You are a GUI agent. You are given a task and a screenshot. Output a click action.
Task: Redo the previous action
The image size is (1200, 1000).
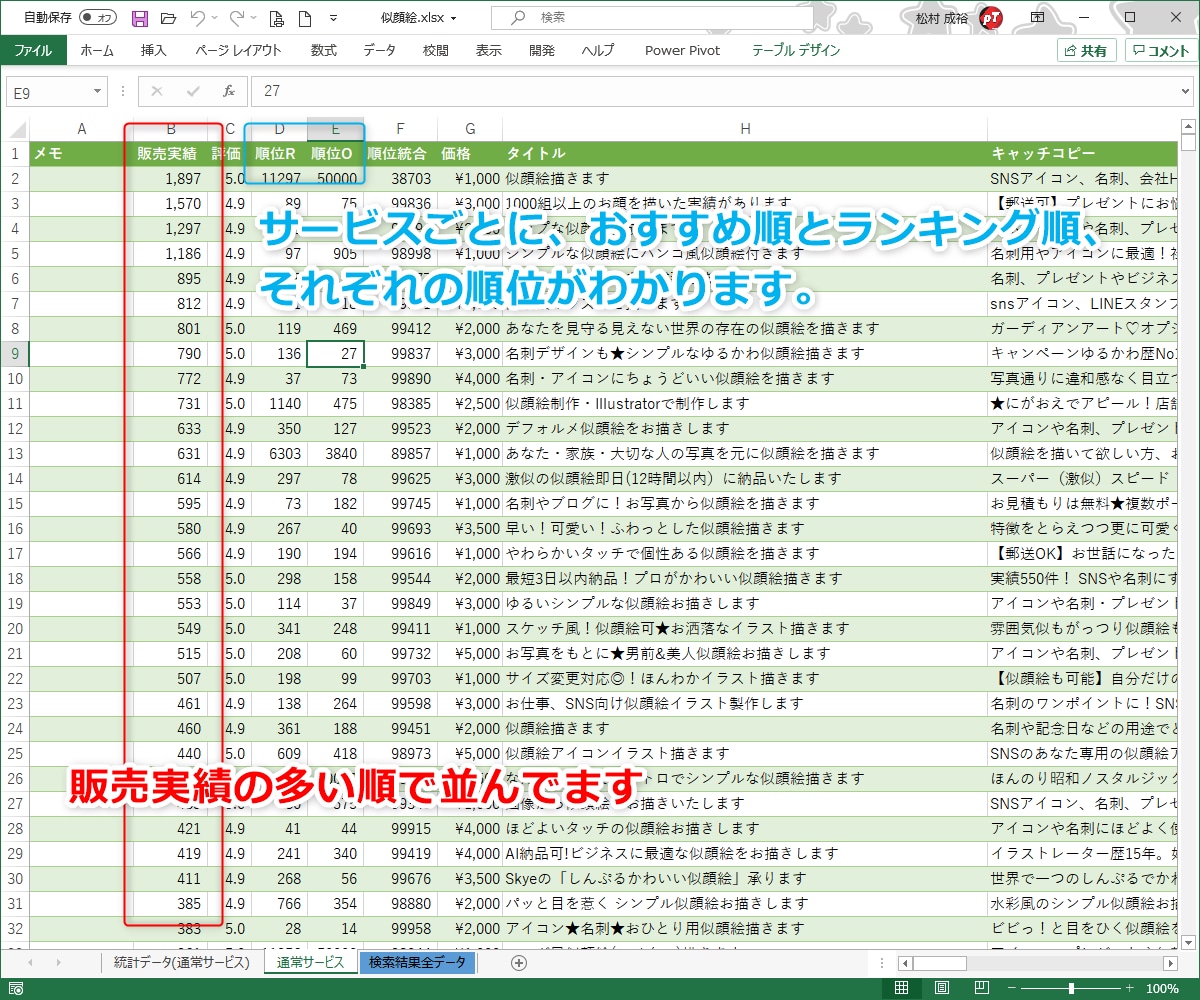click(x=236, y=18)
